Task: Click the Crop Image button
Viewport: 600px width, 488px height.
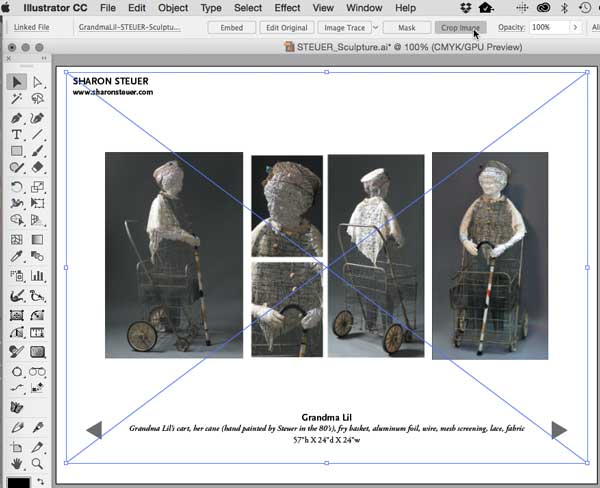Action: 460,28
